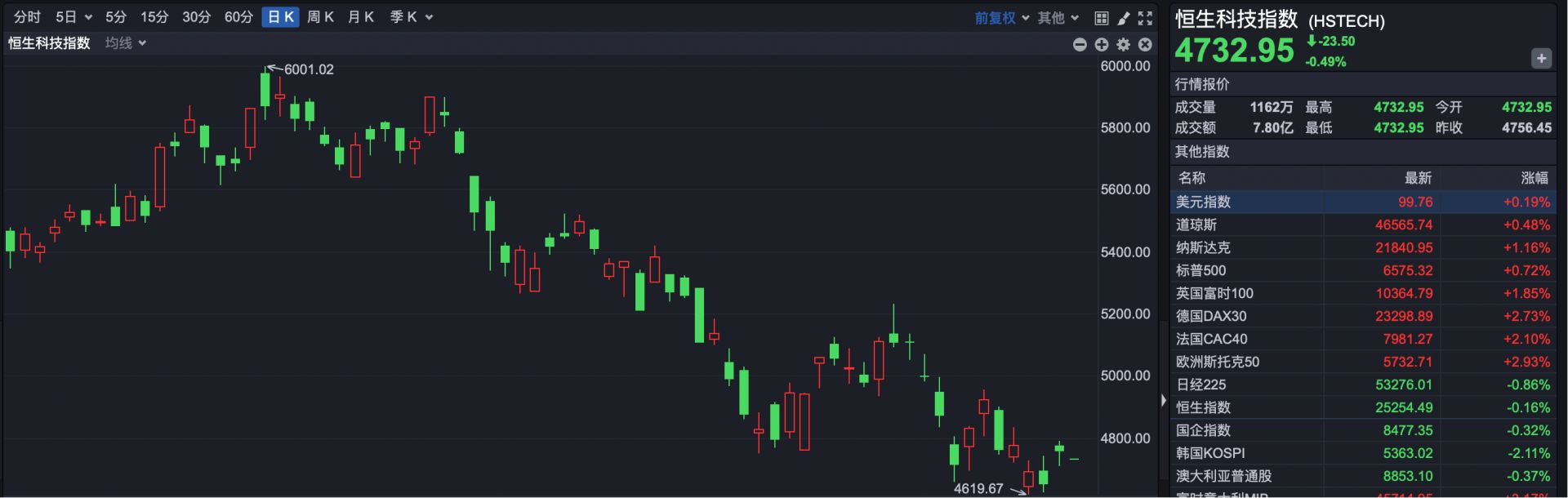The image size is (1568, 498).
Task: Zoom out the chart with minus icon
Action: pyautogui.click(x=1080, y=44)
